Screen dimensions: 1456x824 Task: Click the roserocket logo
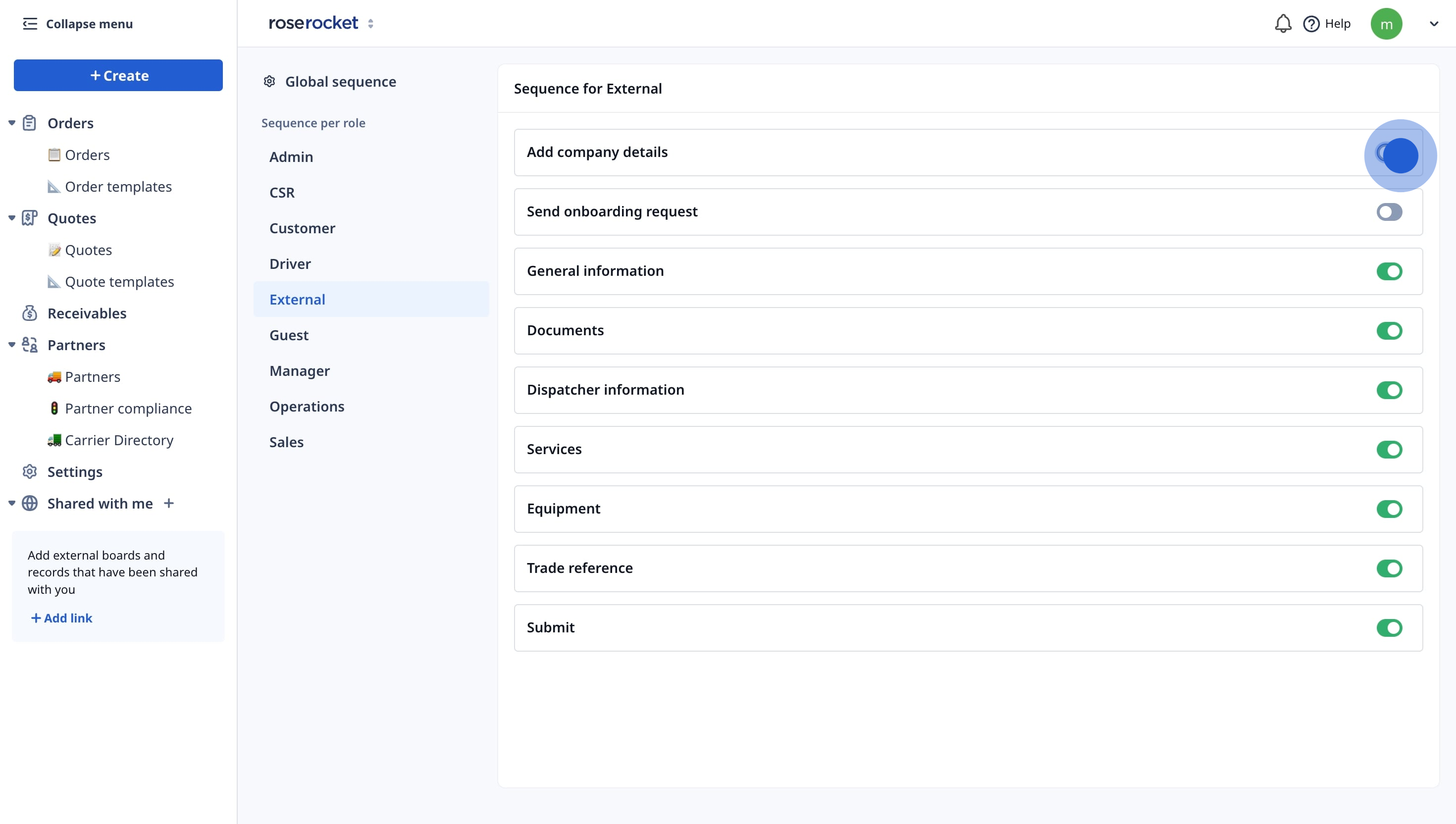[x=313, y=23]
